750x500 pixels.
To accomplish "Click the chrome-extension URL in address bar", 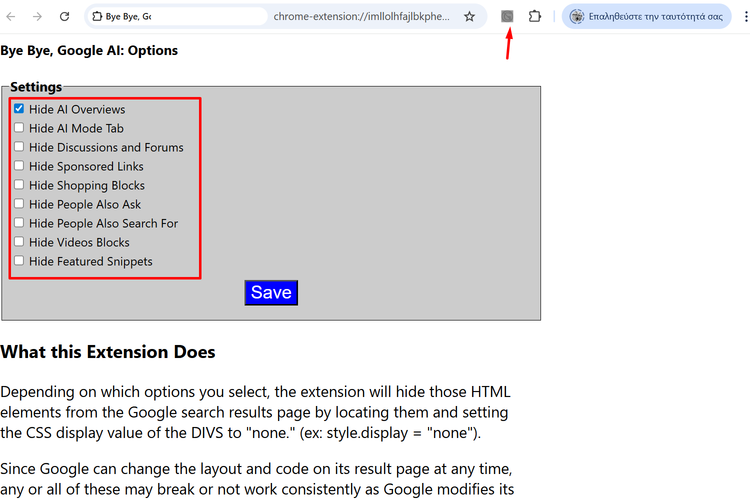I will (x=361, y=17).
